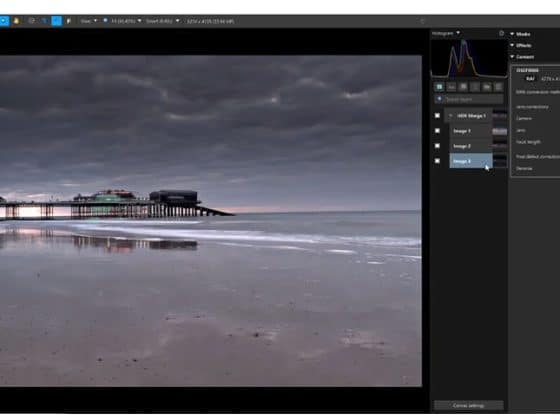Screen dimensions: 560x420
Task: Collapse the HDR Merge 1 group arrow
Action: tap(450, 116)
